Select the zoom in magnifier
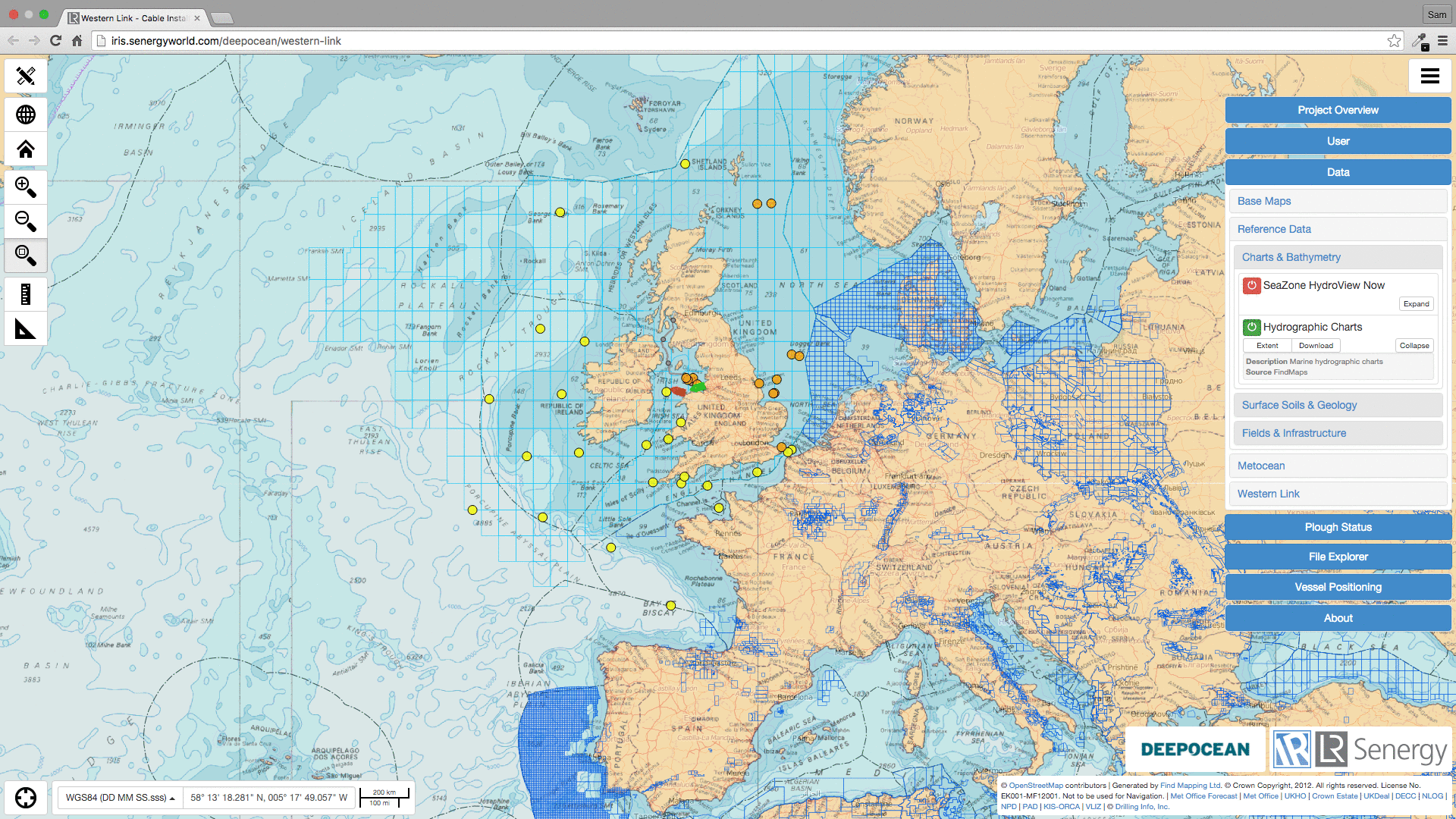This screenshot has width=1456, height=819. coord(26,187)
